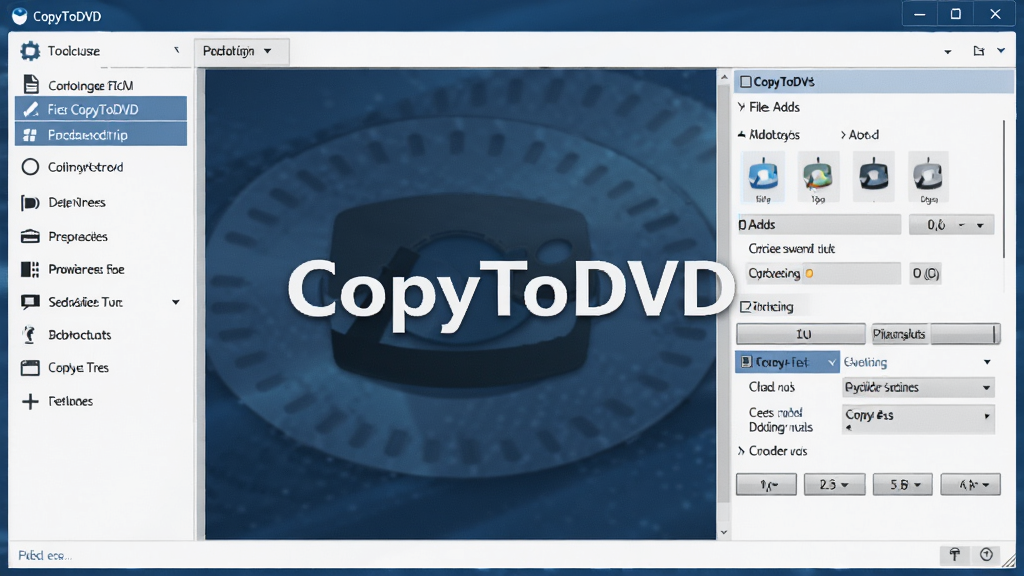
Task: Click the monitor icon beside Sedrsilies Tur
Action: 30,302
